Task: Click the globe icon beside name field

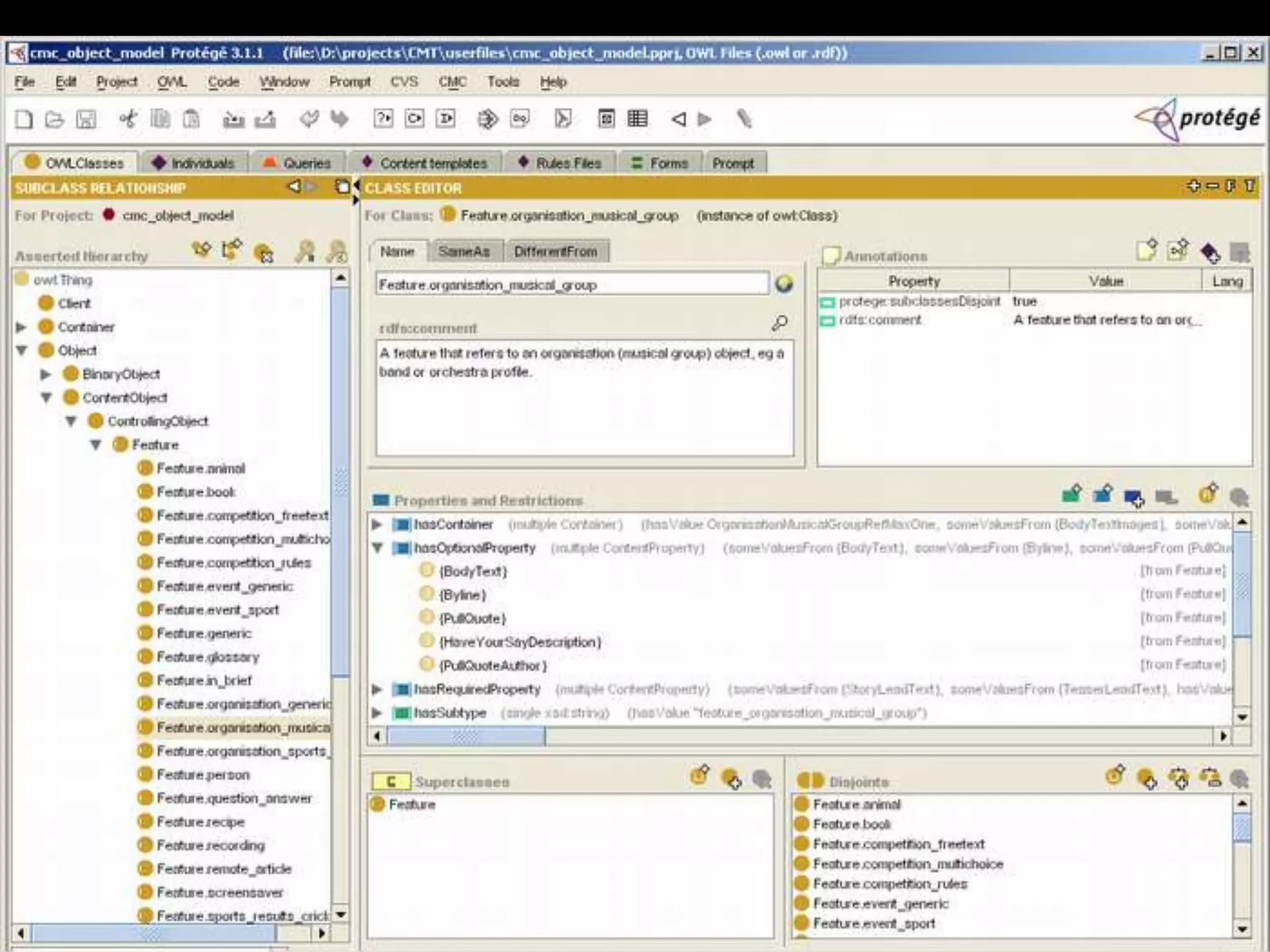Action: [784, 284]
